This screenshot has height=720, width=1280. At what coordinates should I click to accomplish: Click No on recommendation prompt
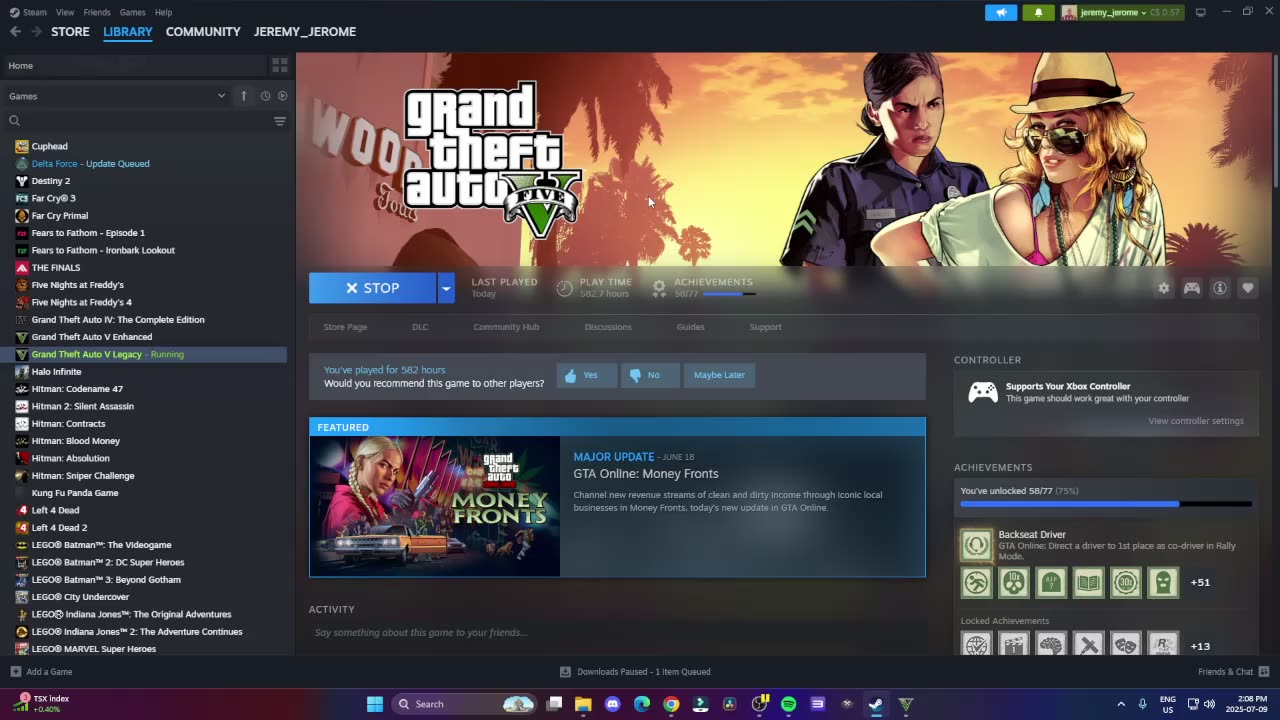[x=649, y=375]
